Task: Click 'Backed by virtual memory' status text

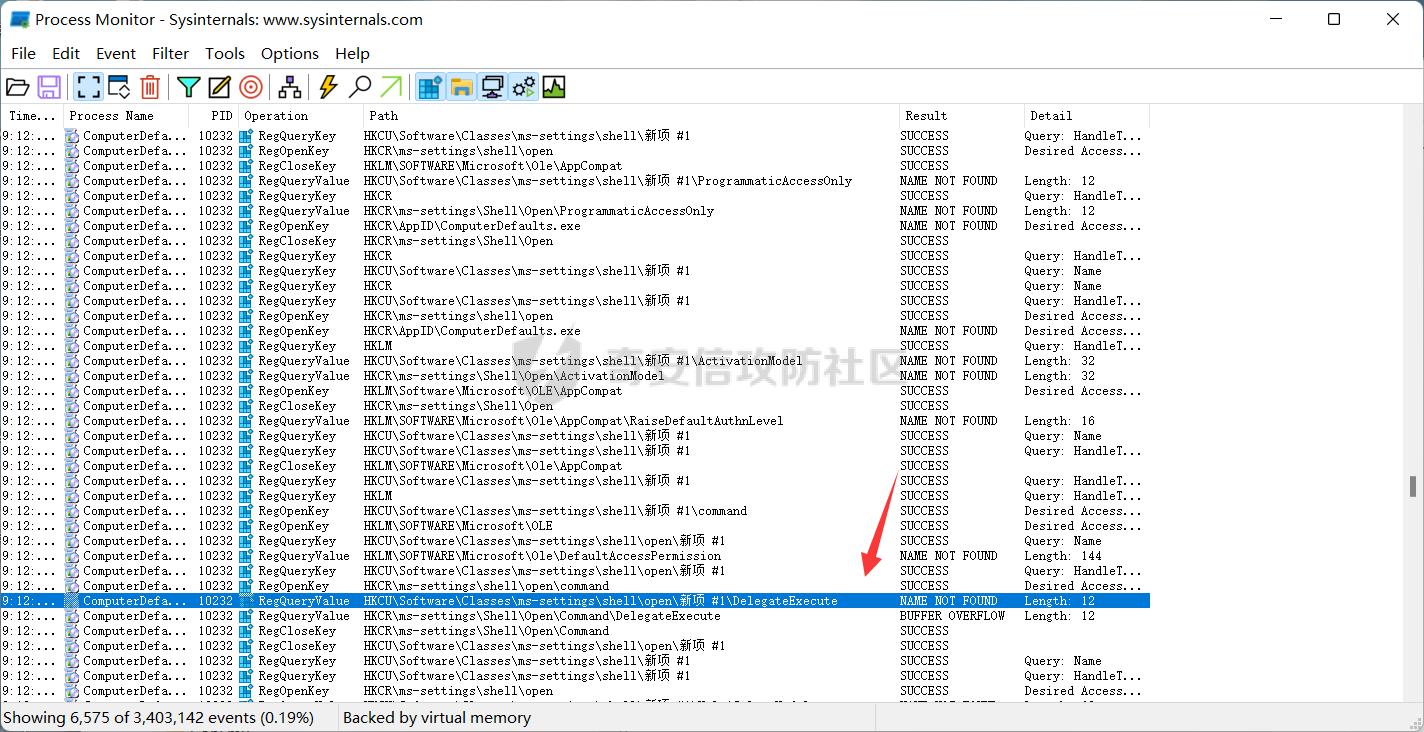Action: coord(437,718)
